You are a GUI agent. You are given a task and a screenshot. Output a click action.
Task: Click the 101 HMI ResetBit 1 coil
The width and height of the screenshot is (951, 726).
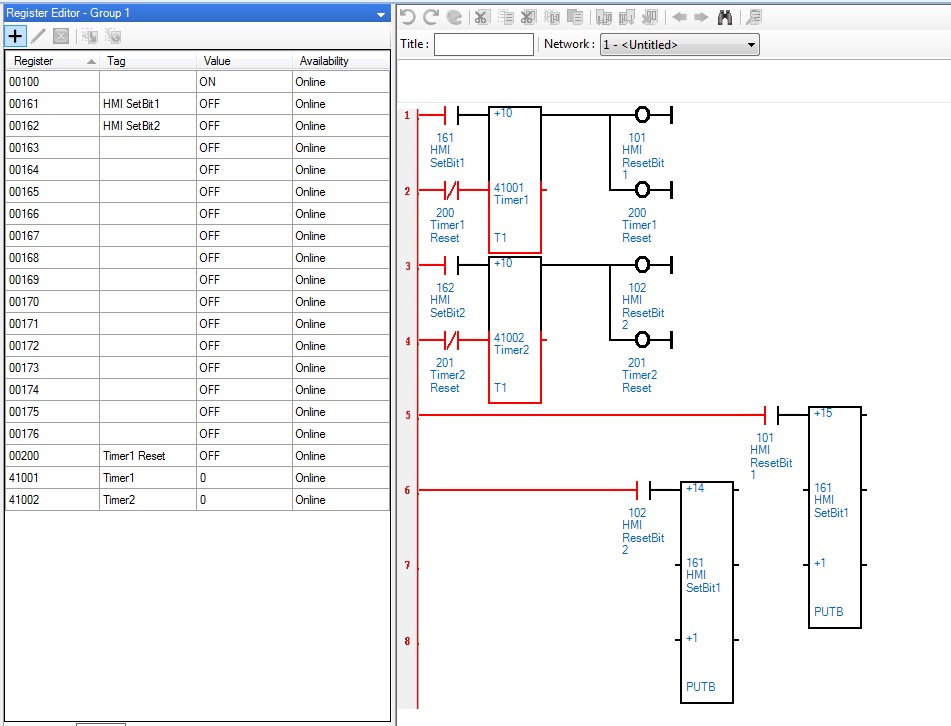(642, 115)
